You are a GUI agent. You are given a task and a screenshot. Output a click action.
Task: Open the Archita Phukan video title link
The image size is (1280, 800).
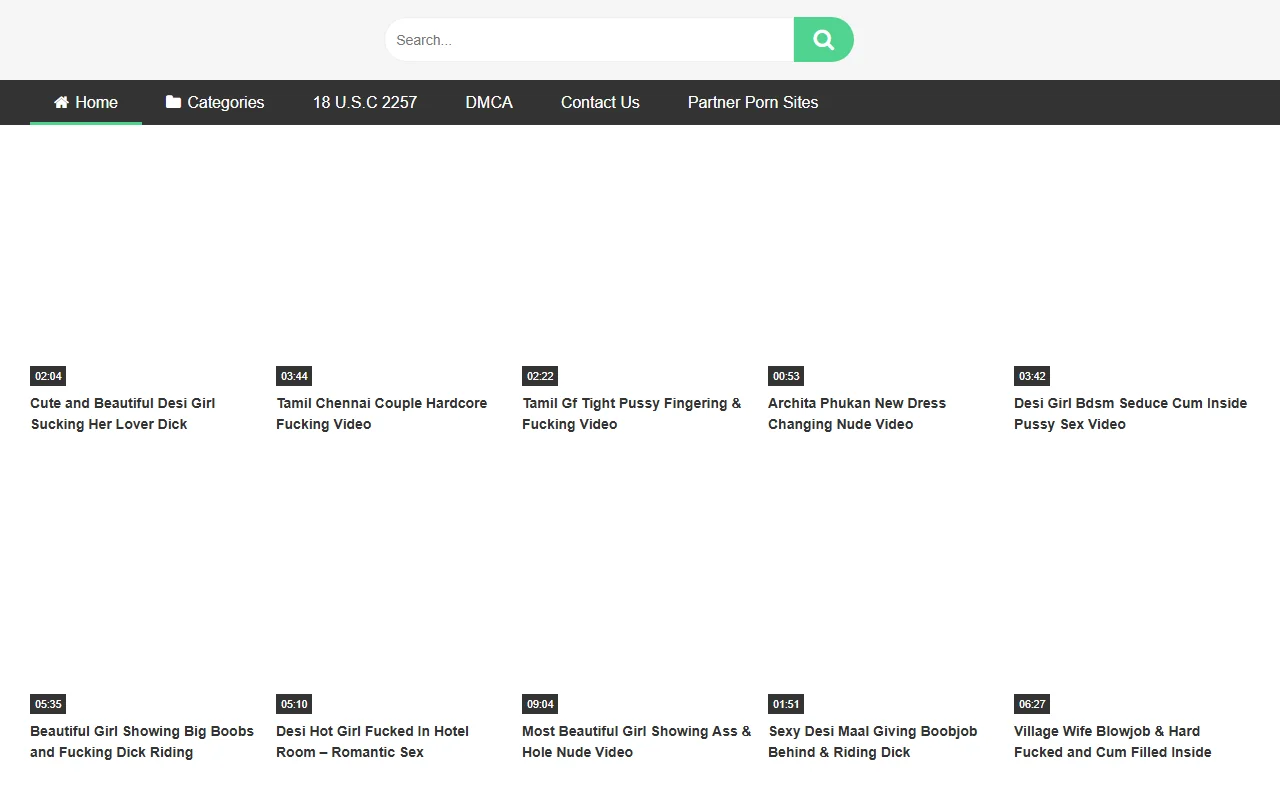click(857, 413)
